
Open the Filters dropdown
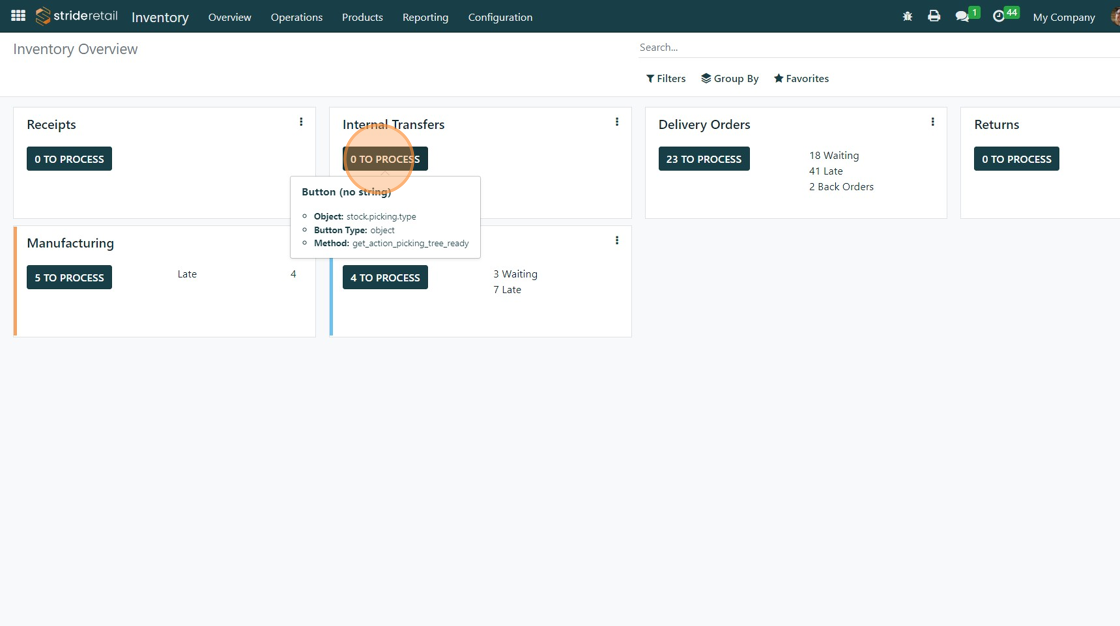(666, 79)
